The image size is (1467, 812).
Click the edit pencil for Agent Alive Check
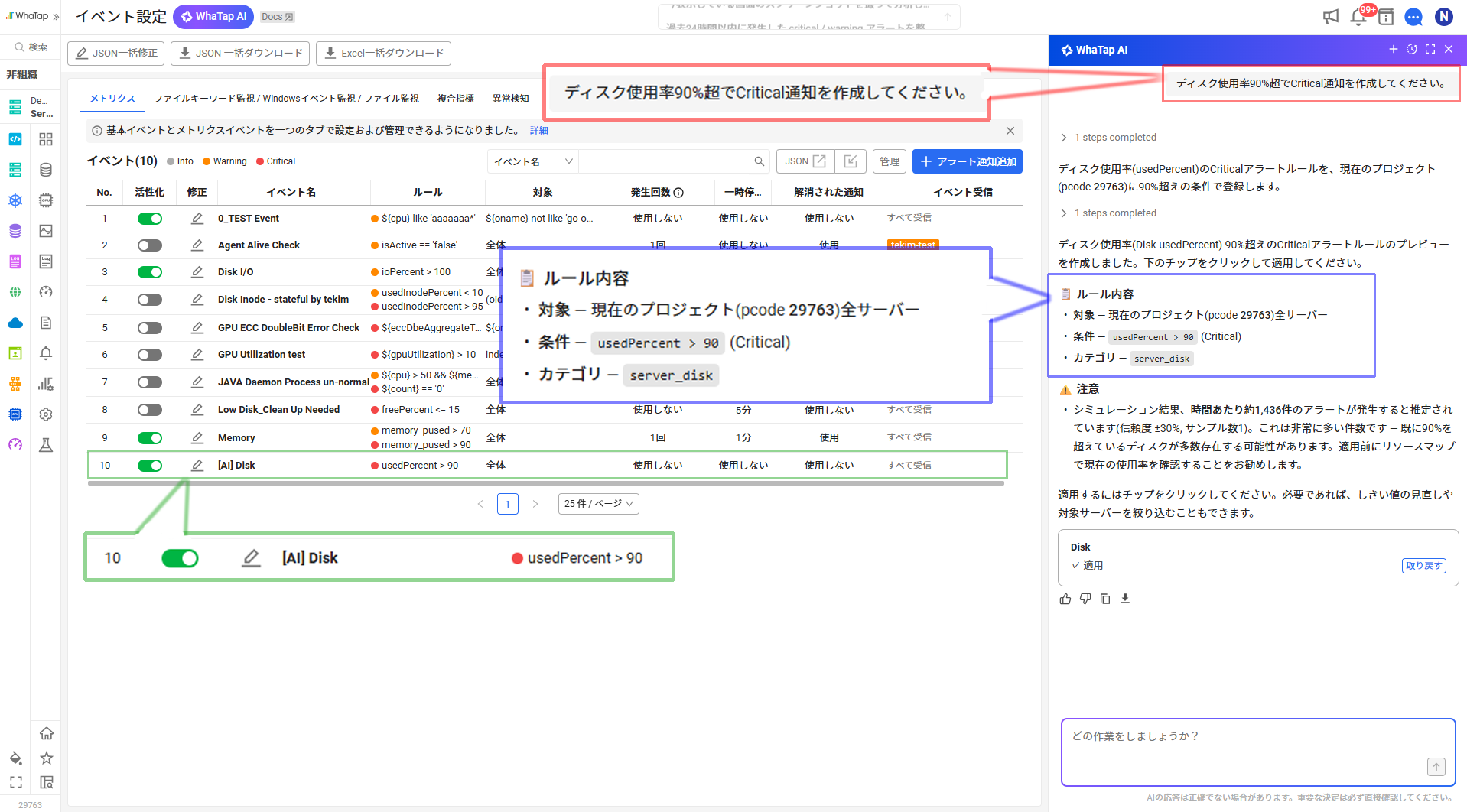(197, 245)
